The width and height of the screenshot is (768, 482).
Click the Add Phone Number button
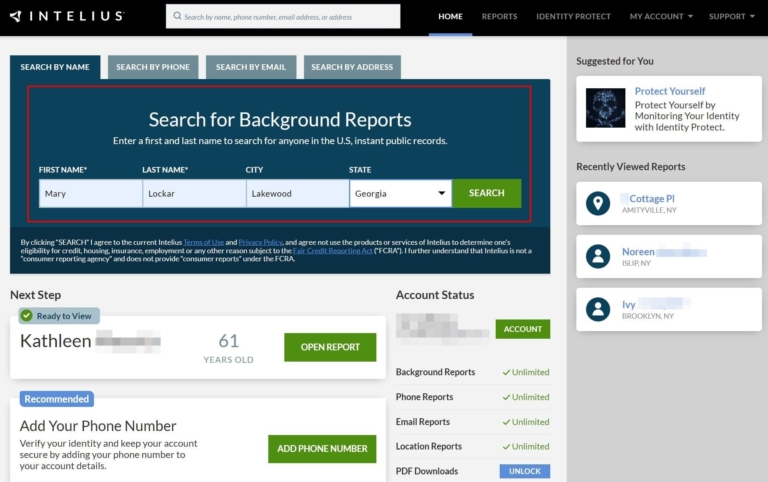pos(322,449)
